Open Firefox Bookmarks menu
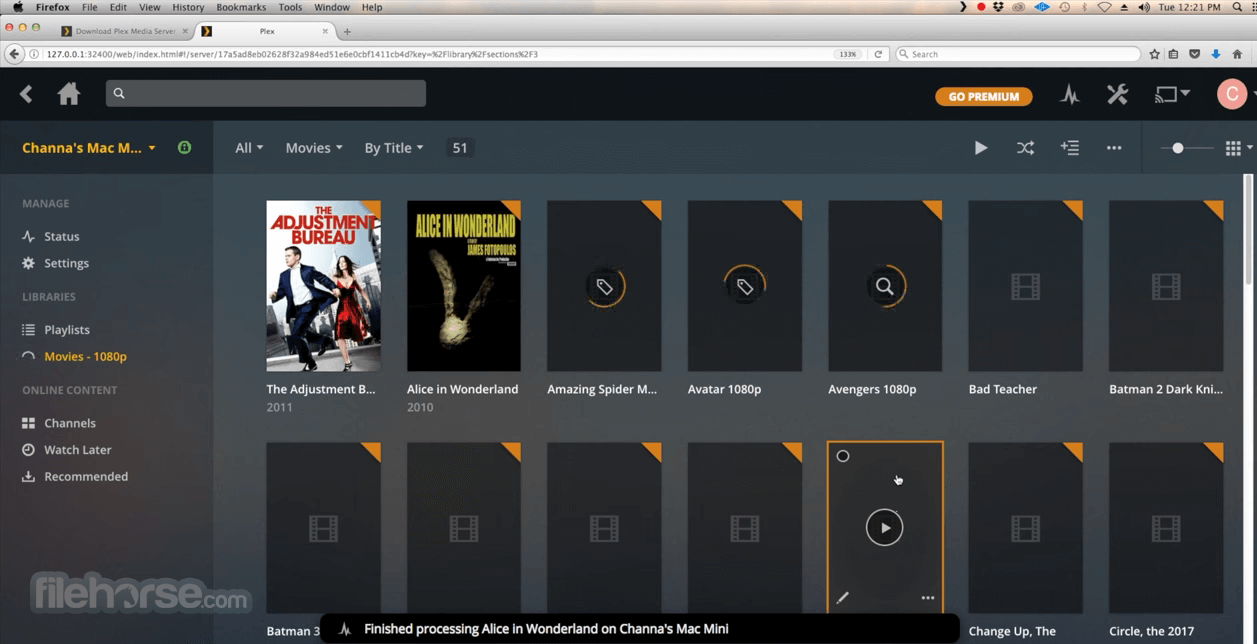1257x644 pixels. [x=241, y=7]
